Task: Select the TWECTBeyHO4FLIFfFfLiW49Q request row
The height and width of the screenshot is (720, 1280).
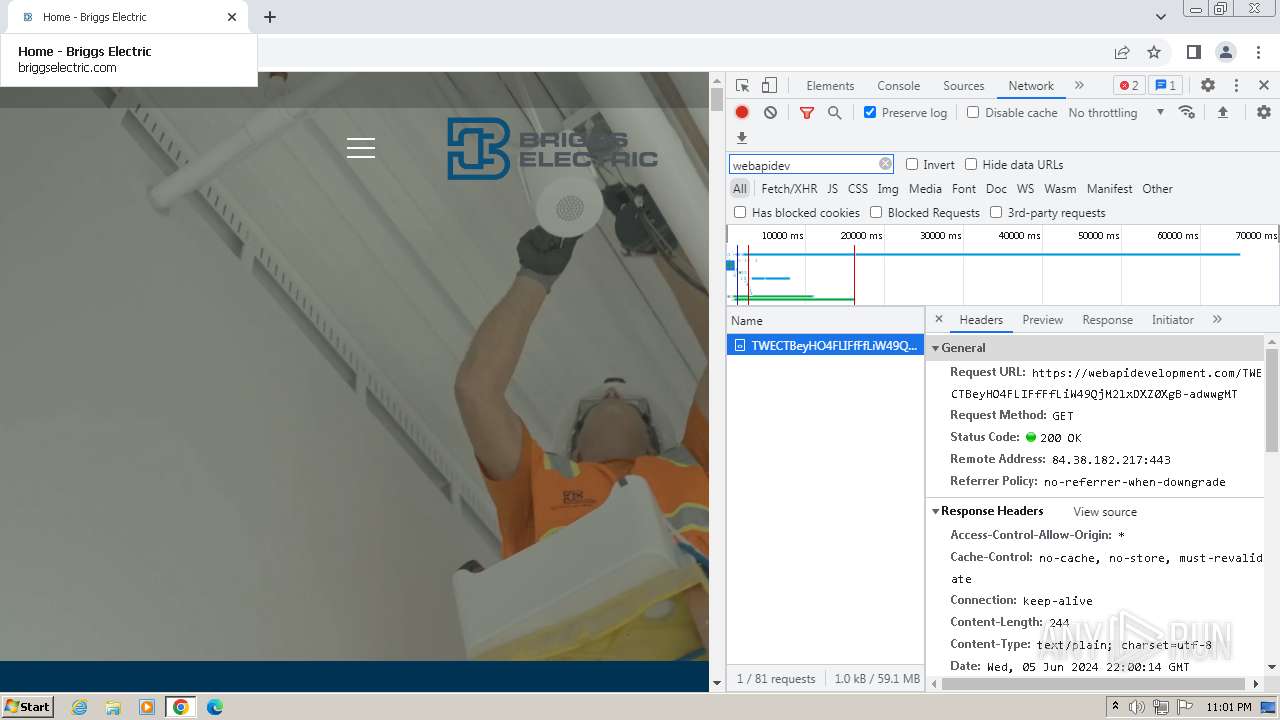Action: pos(825,345)
